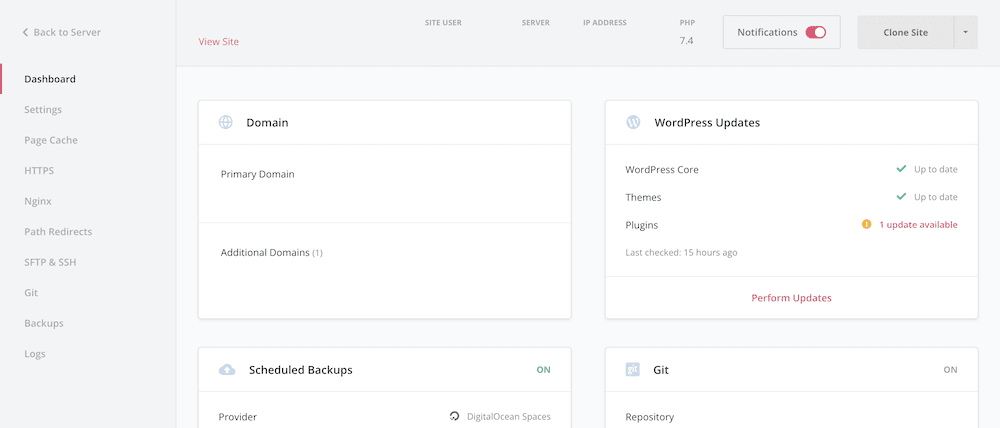1000x428 pixels.
Task: Click the Git logo icon
Action: 633,370
